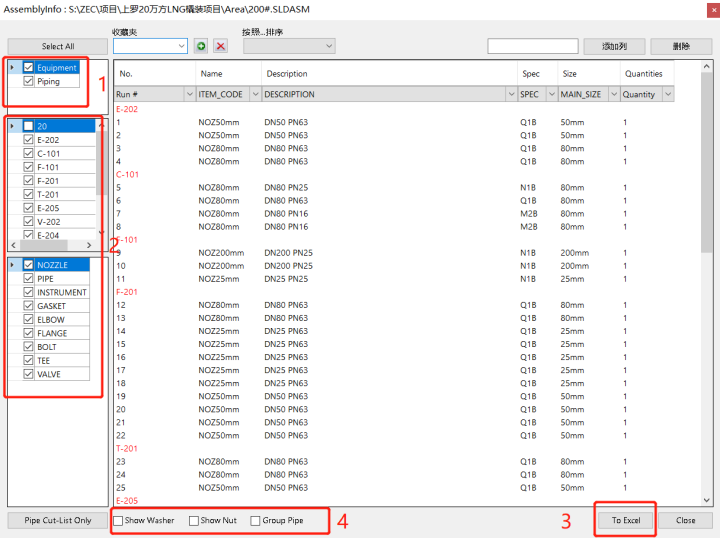
Task: Click the red X delete favorite icon
Action: [221, 46]
